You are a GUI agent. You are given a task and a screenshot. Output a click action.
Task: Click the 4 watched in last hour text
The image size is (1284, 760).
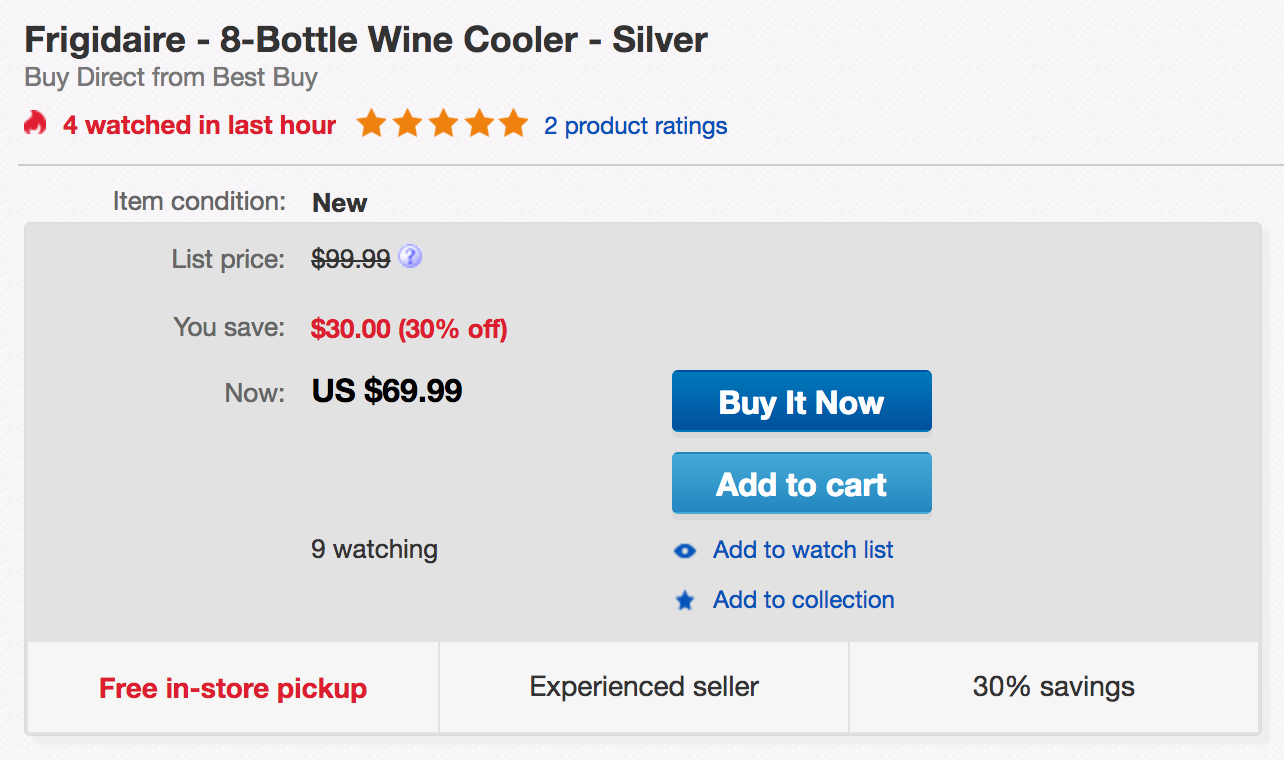(x=199, y=125)
